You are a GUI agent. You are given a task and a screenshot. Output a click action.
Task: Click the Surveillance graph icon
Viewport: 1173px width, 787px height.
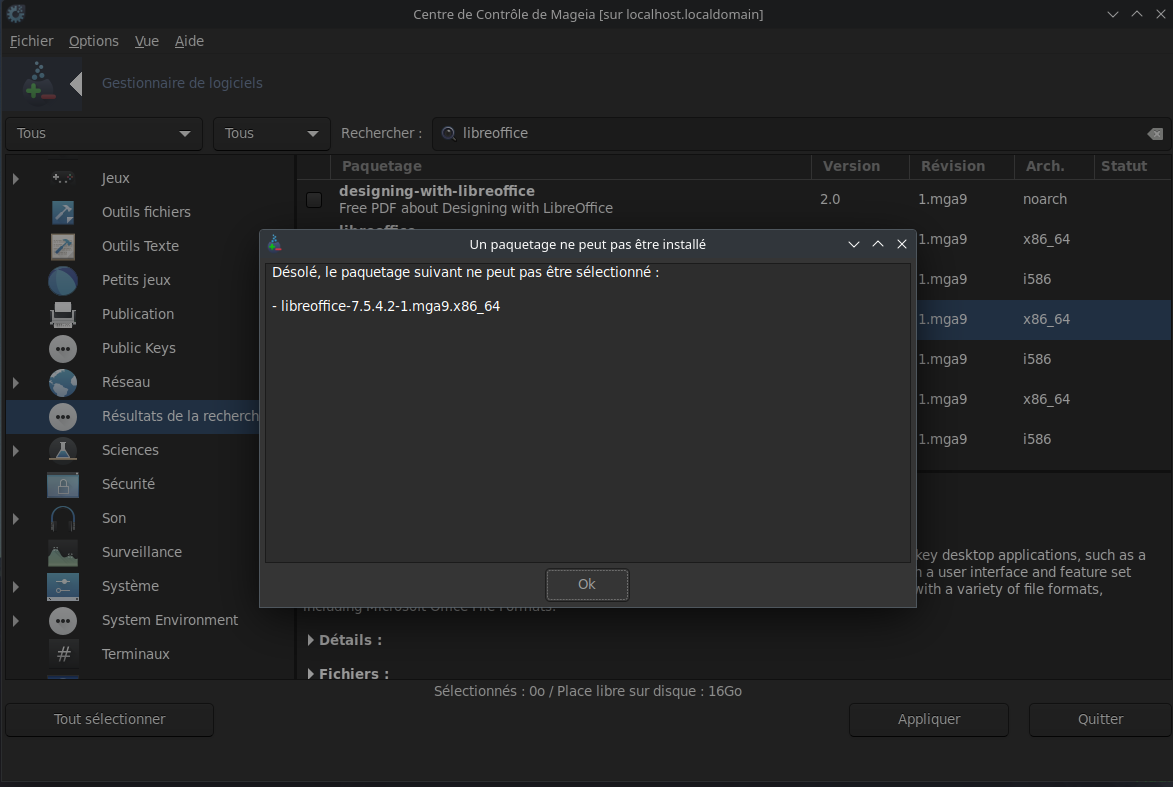[63, 553]
